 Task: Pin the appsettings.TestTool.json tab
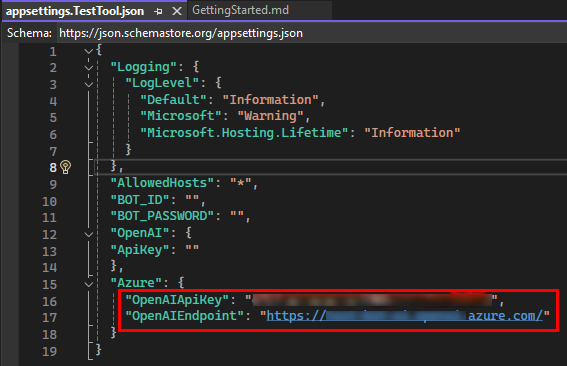[x=158, y=12]
